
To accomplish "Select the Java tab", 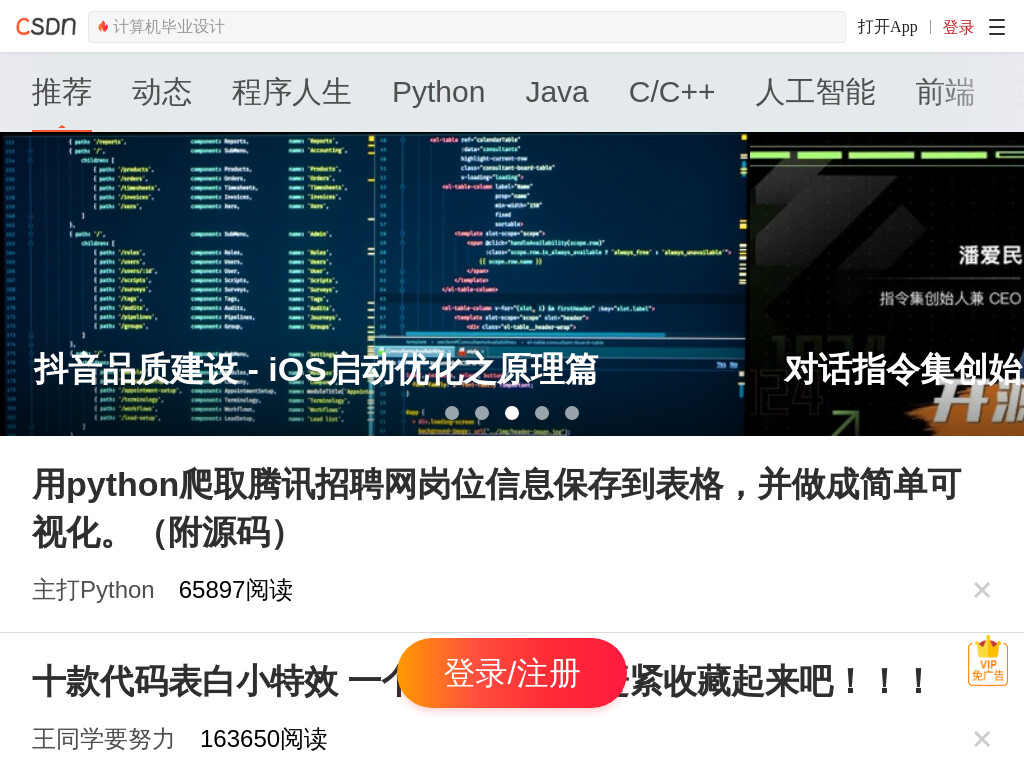I will pyautogui.click(x=556, y=92).
